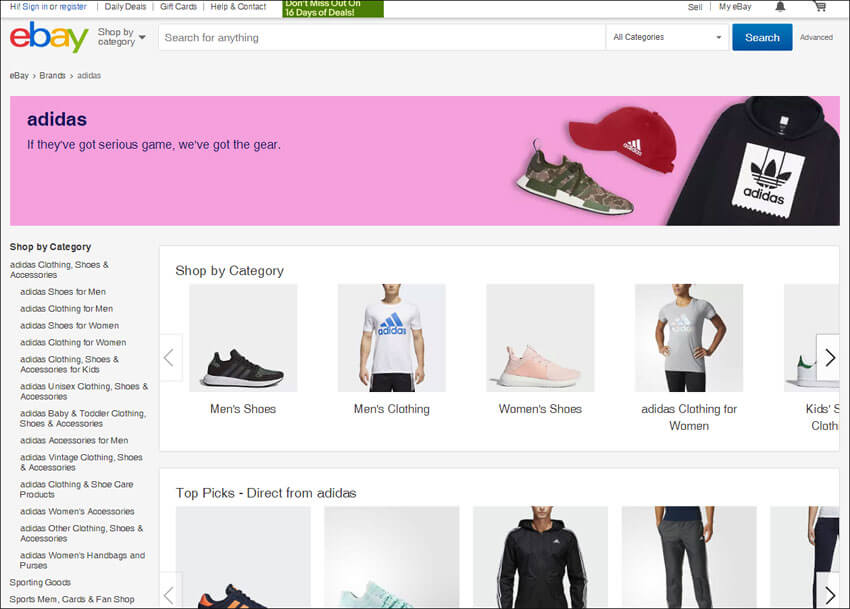Open Help & Contact
The width and height of the screenshot is (850, 609).
pyautogui.click(x=238, y=7)
